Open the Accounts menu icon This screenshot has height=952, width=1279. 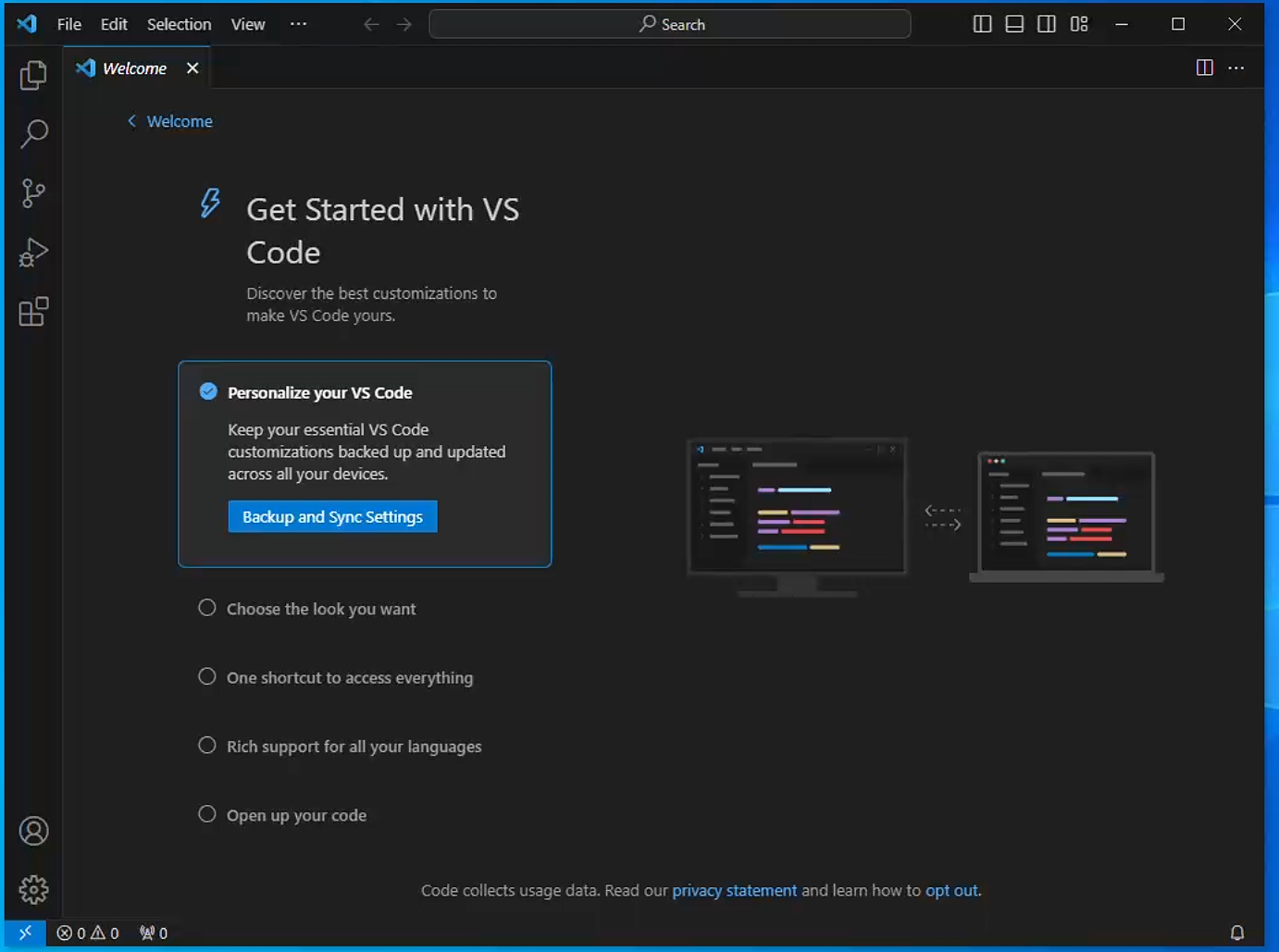33,831
